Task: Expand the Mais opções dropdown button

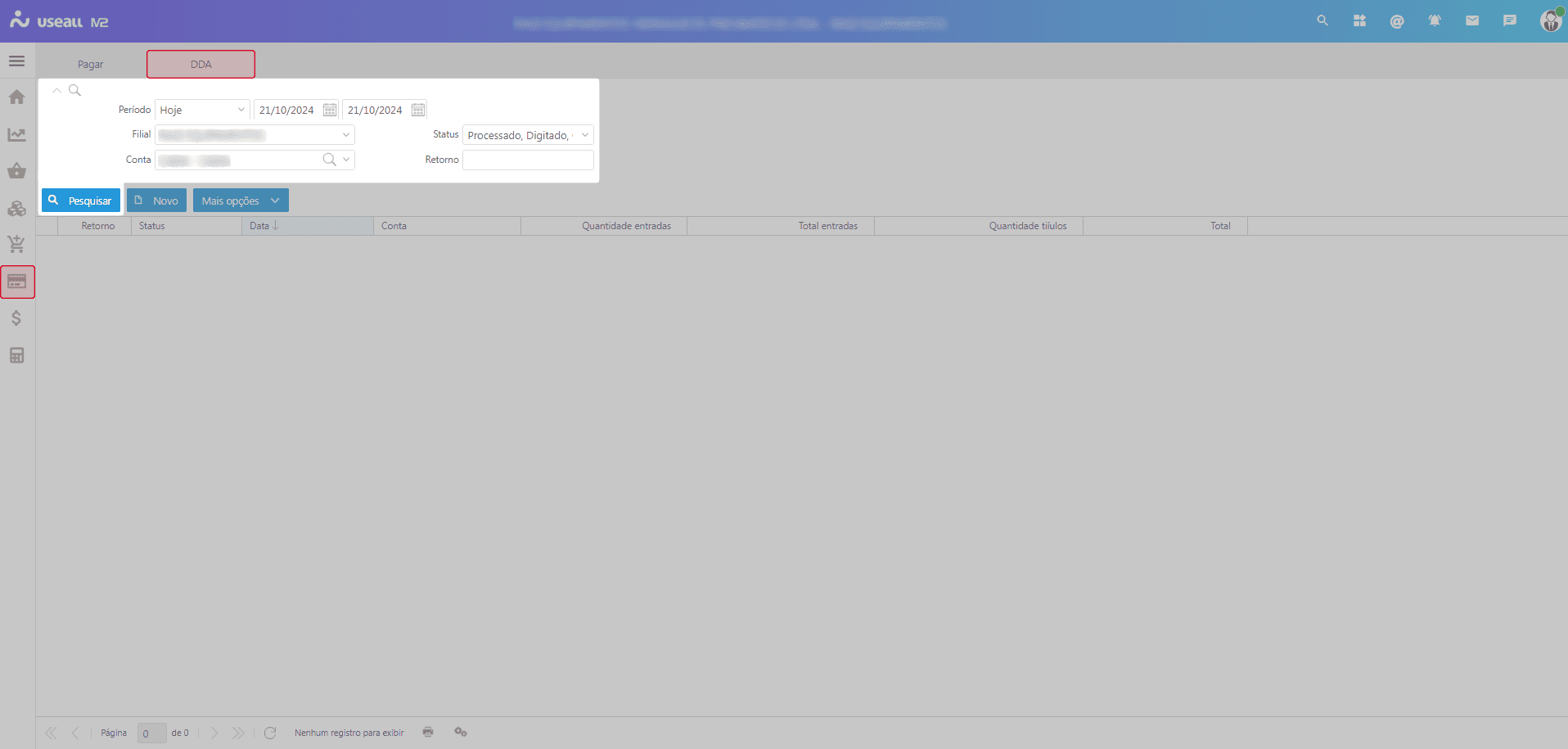Action: (241, 201)
